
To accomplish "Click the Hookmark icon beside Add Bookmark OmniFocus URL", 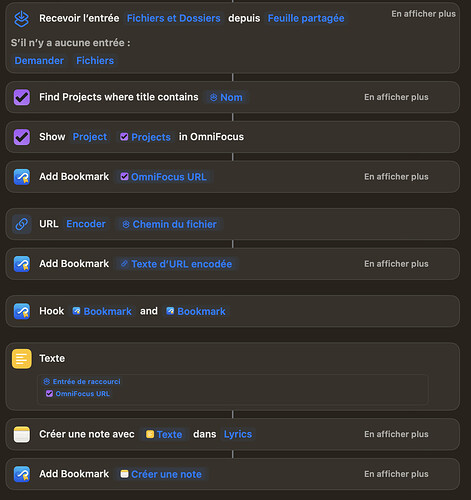I will point(22,177).
